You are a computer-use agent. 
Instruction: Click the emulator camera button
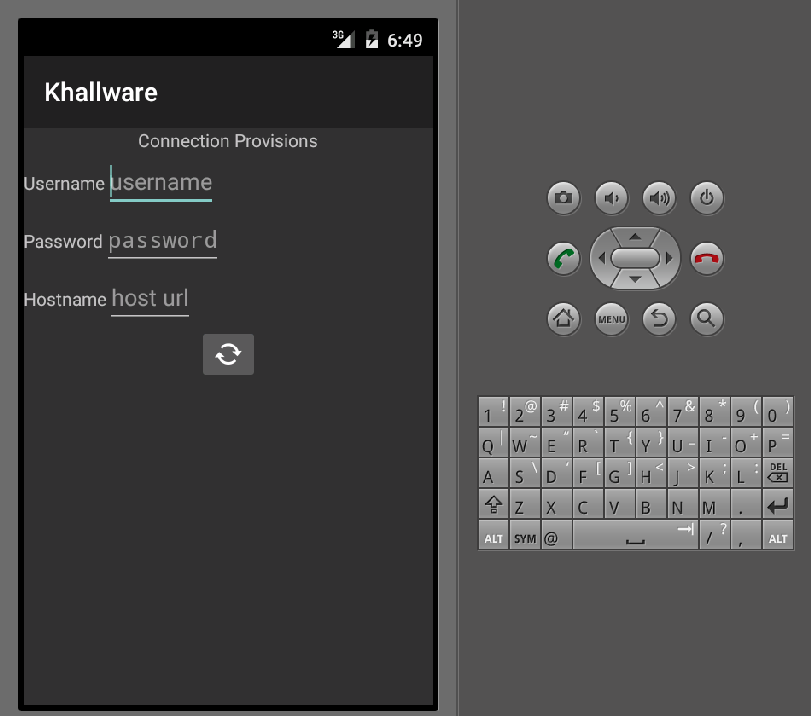tap(563, 198)
